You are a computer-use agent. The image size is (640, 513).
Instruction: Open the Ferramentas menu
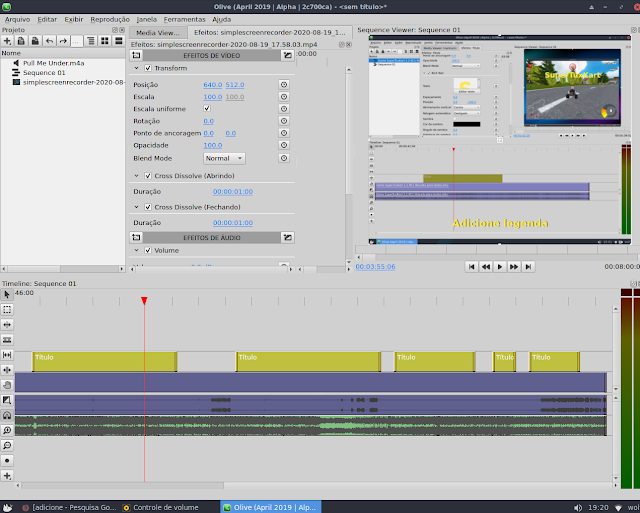click(x=184, y=19)
